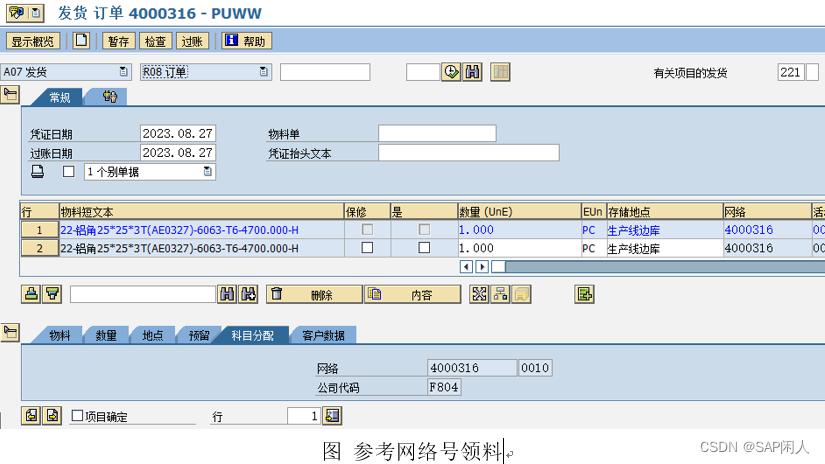Click the help-question icon in title bar
The width and height of the screenshot is (825, 464).
tap(16, 13)
